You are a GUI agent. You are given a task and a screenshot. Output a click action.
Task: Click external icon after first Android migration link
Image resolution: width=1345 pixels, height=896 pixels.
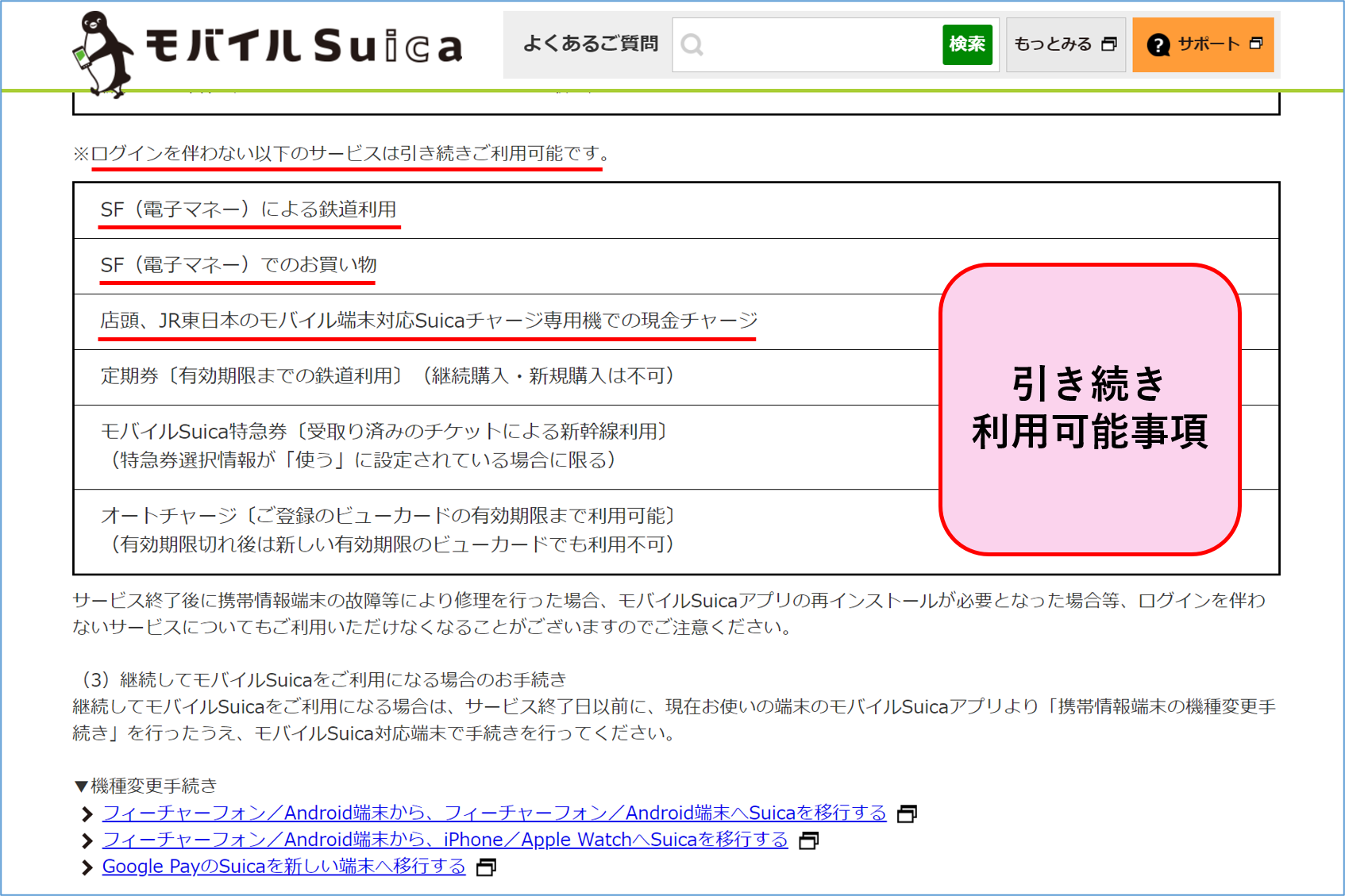click(x=907, y=813)
